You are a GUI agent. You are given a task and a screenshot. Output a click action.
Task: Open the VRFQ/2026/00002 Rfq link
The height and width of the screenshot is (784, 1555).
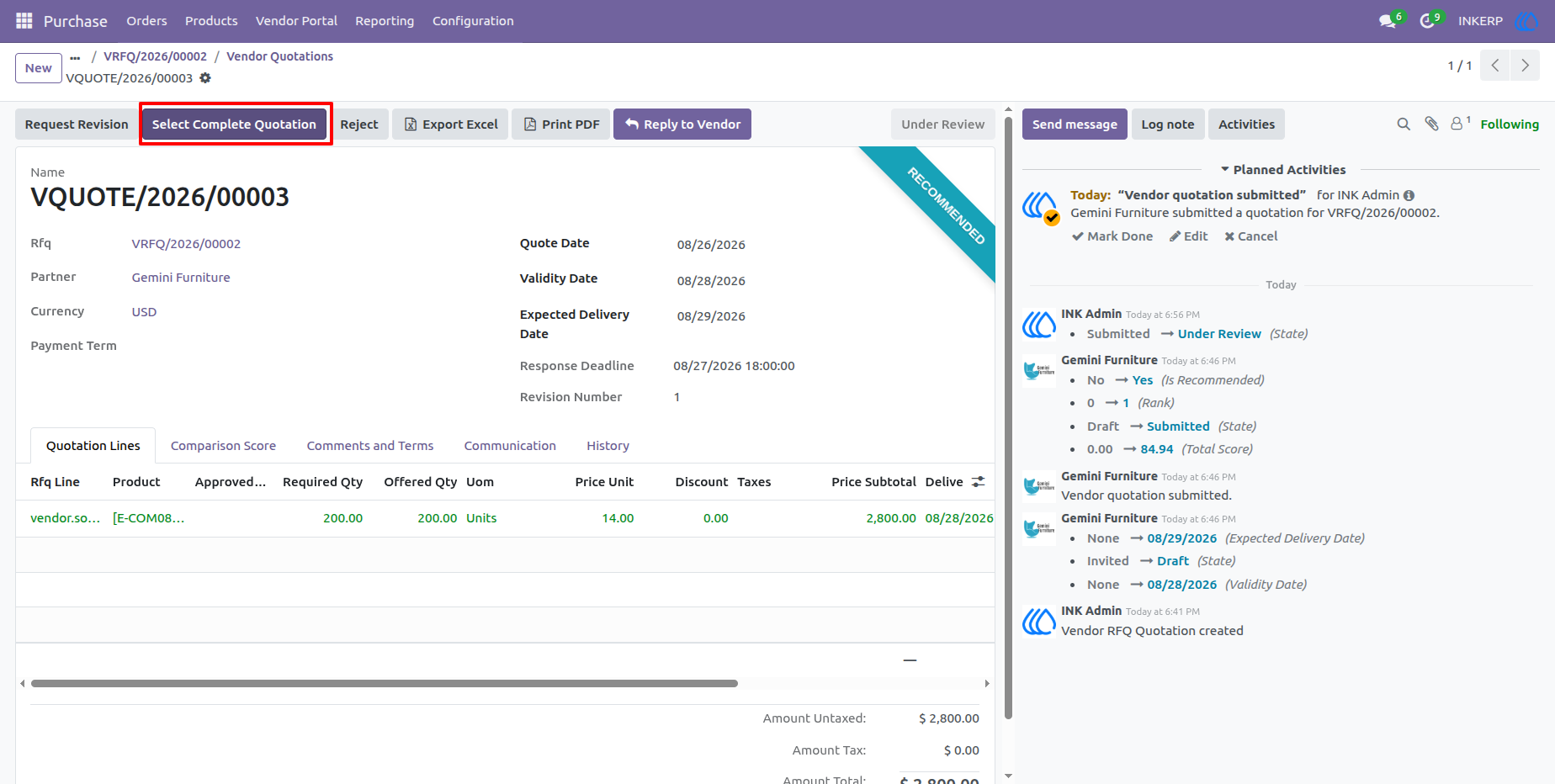(x=186, y=244)
